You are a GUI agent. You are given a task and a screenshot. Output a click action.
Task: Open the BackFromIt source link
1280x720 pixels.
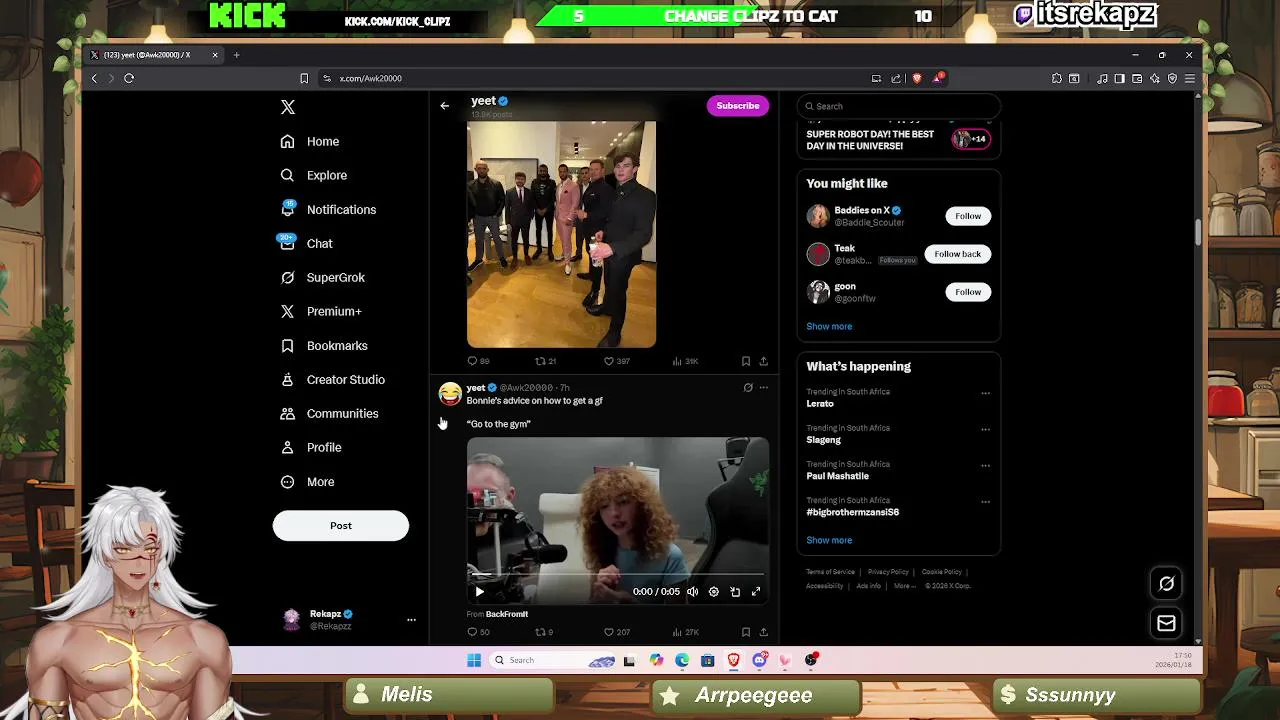coord(507,614)
